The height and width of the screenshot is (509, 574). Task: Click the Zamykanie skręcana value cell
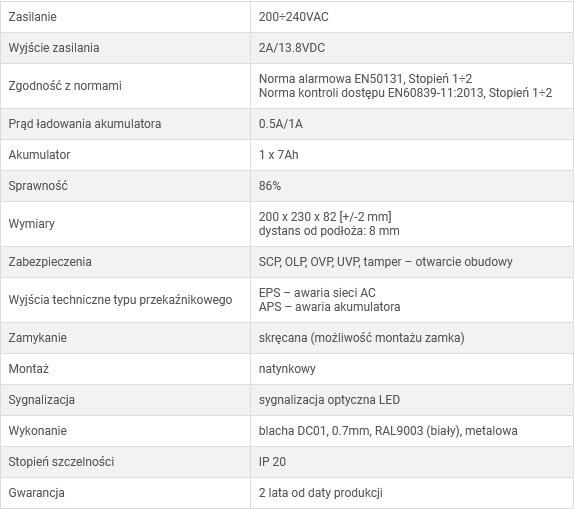pos(412,338)
